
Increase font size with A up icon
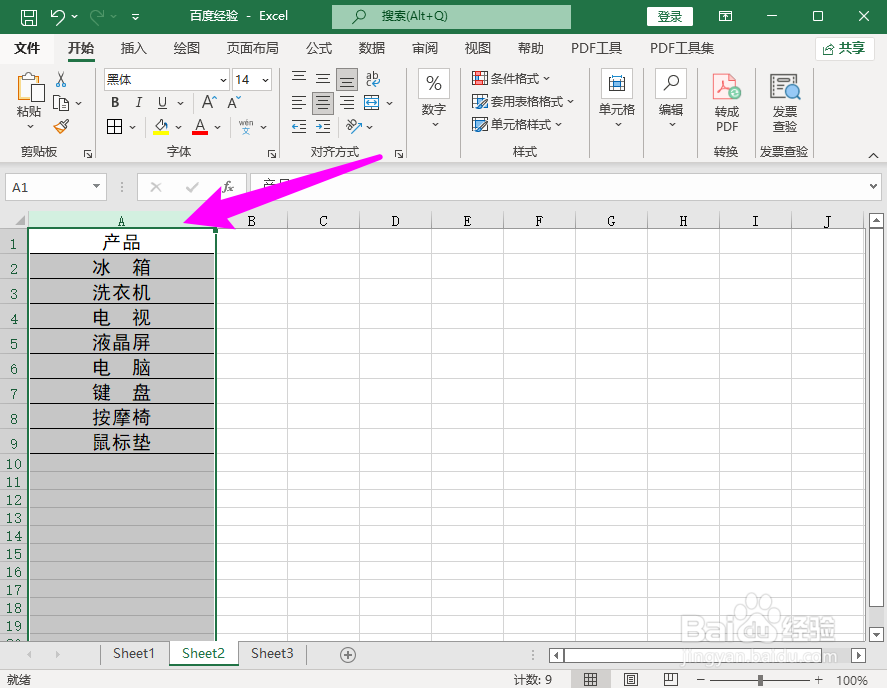tap(209, 102)
